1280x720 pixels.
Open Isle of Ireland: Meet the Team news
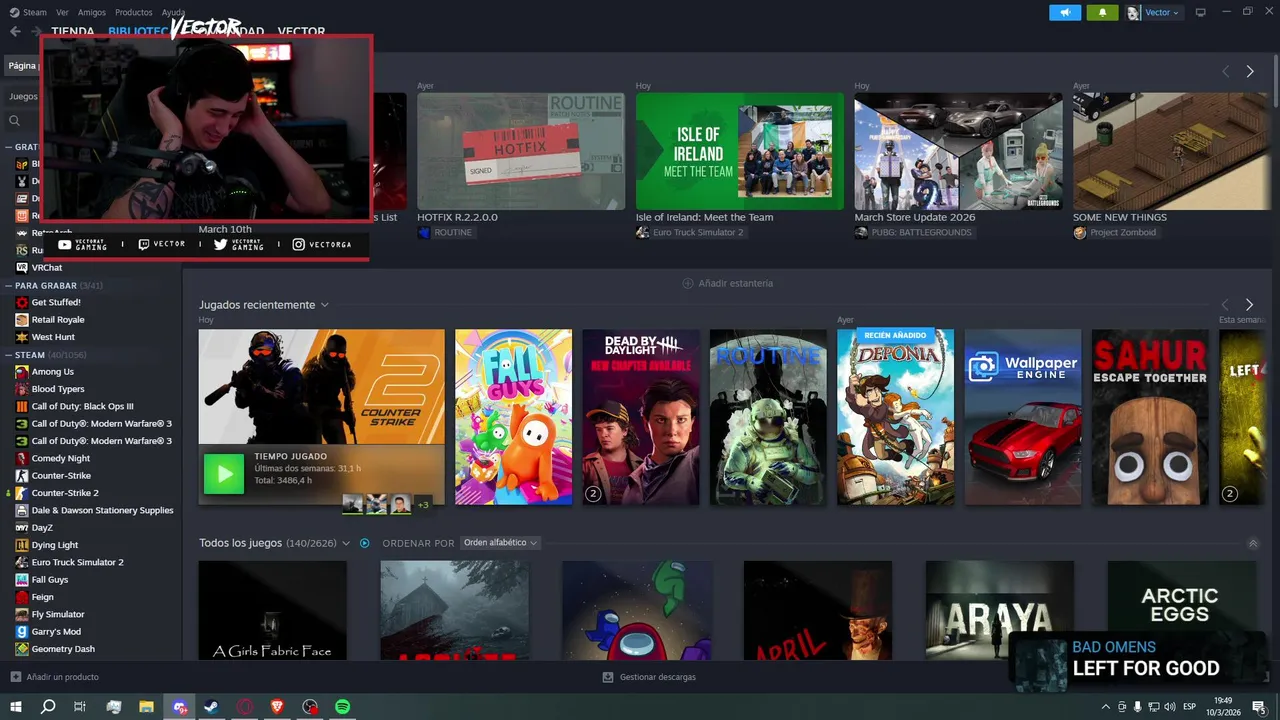[740, 151]
